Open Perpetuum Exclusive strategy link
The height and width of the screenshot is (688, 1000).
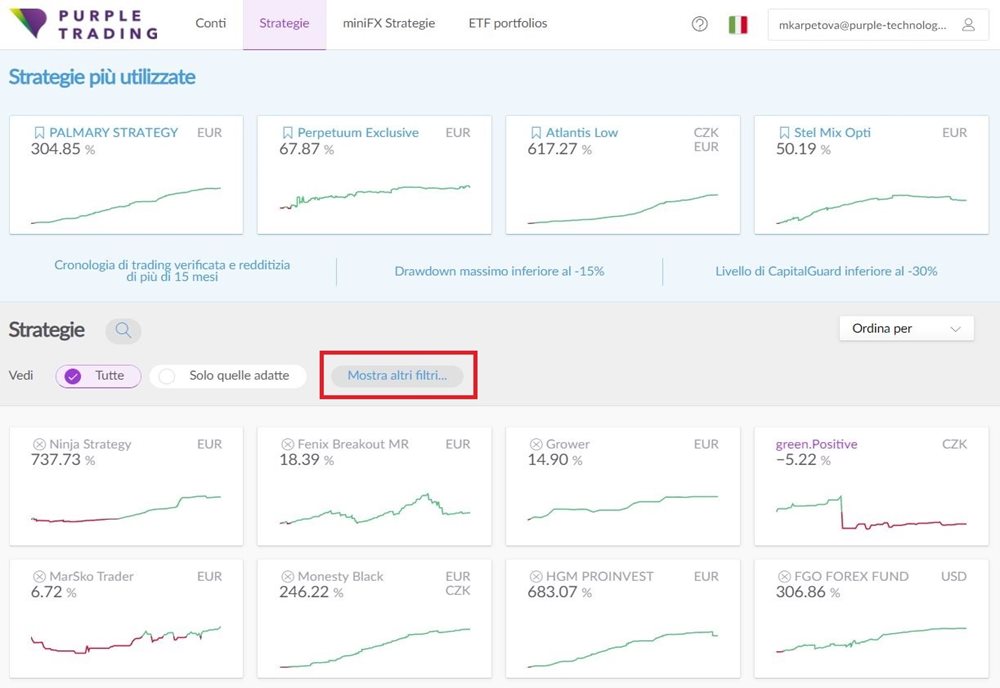point(358,133)
